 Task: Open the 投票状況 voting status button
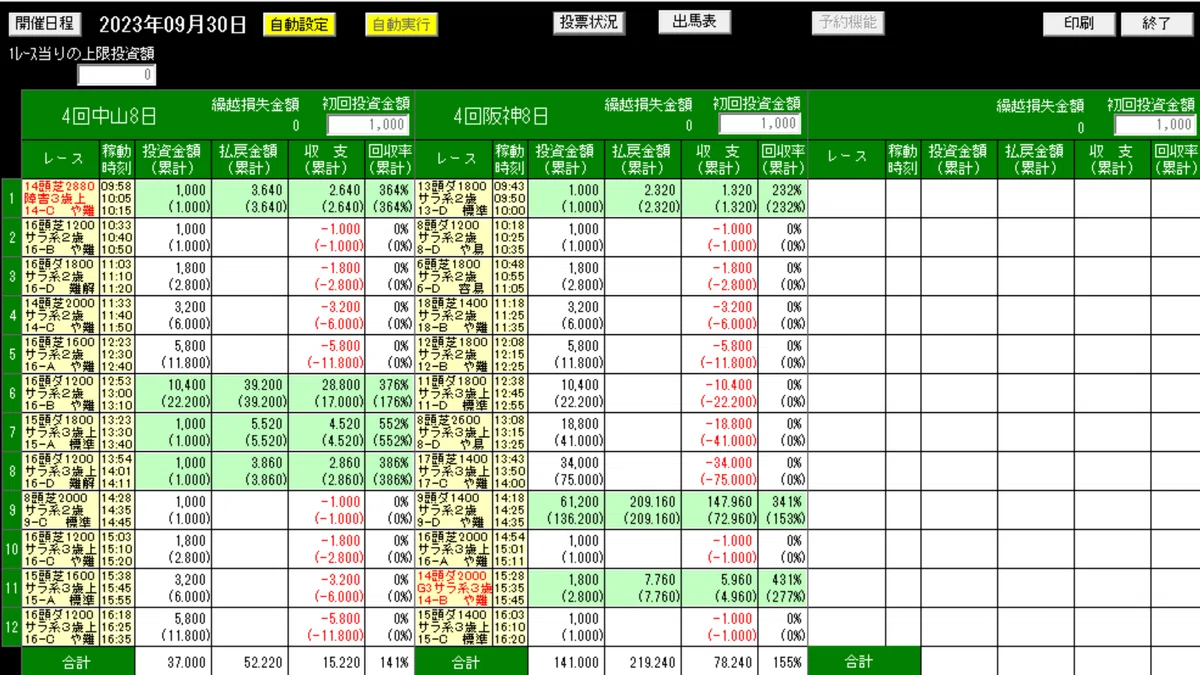(x=590, y=22)
